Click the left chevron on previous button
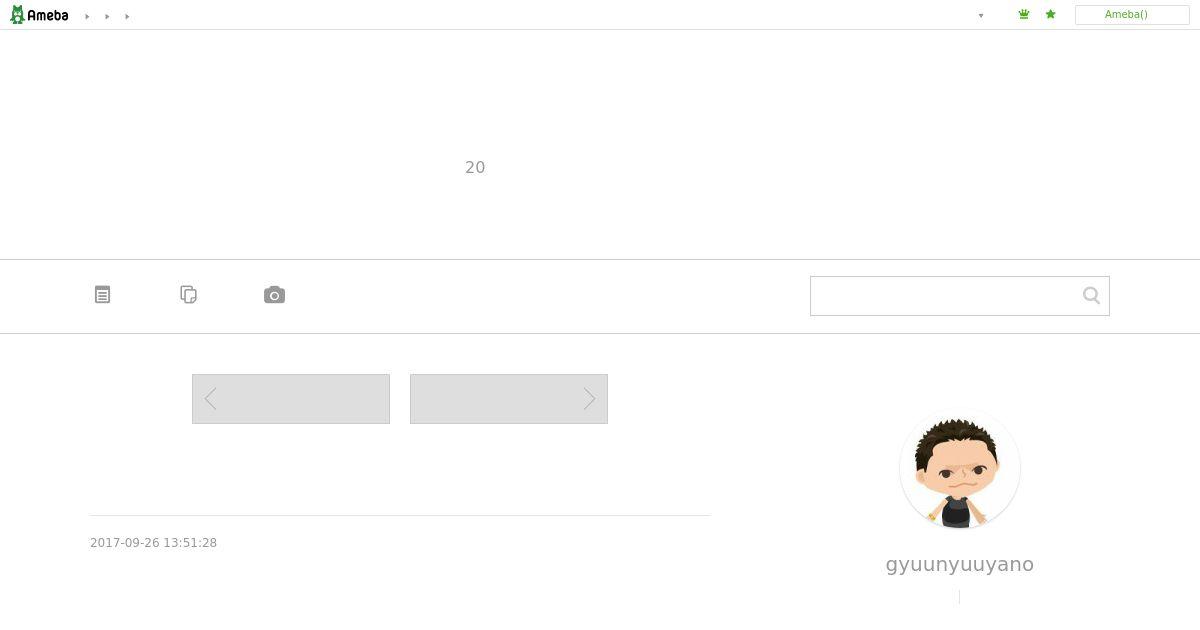1200x630 pixels. (210, 399)
